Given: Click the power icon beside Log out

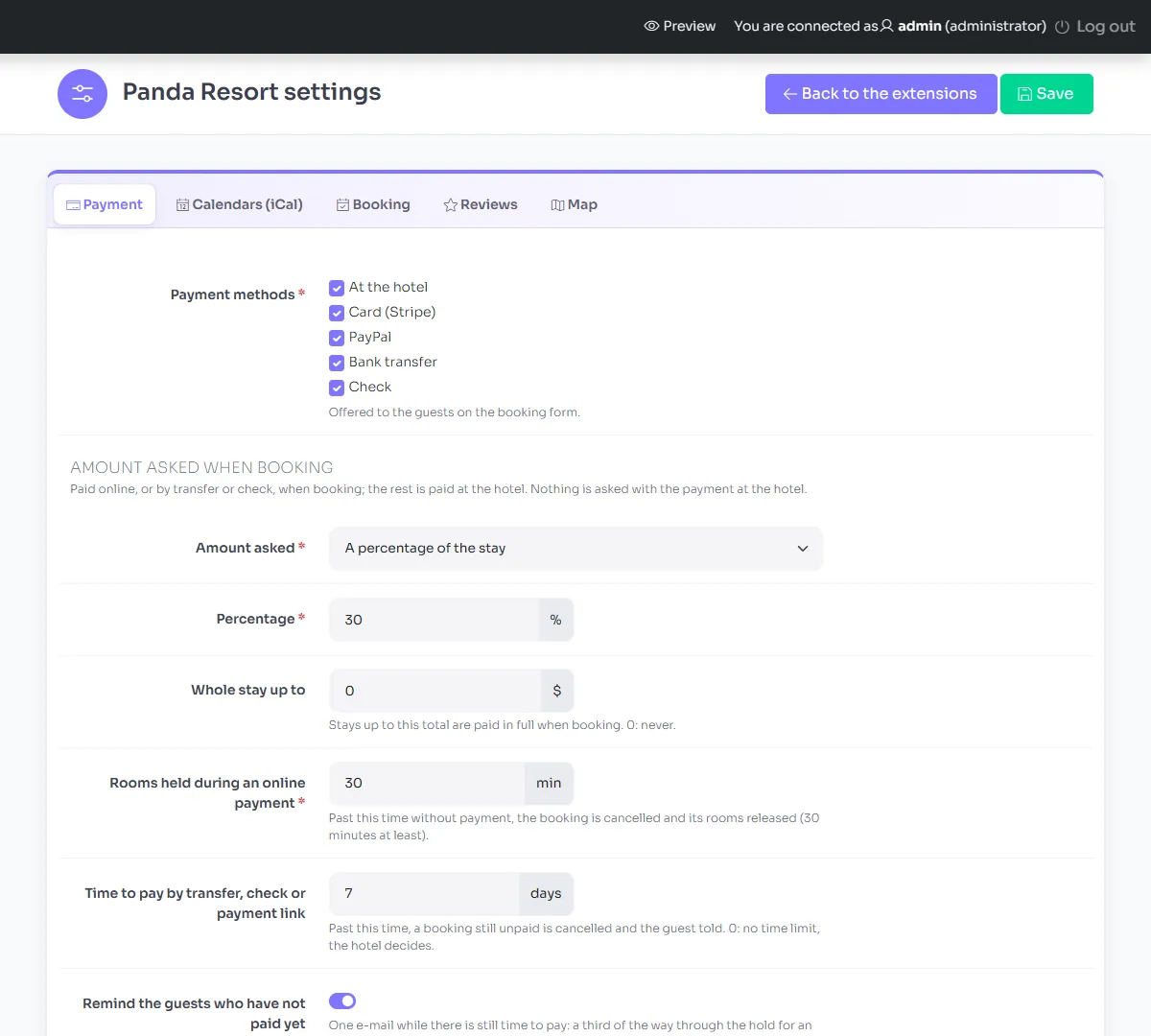Looking at the screenshot, I should point(1062,27).
